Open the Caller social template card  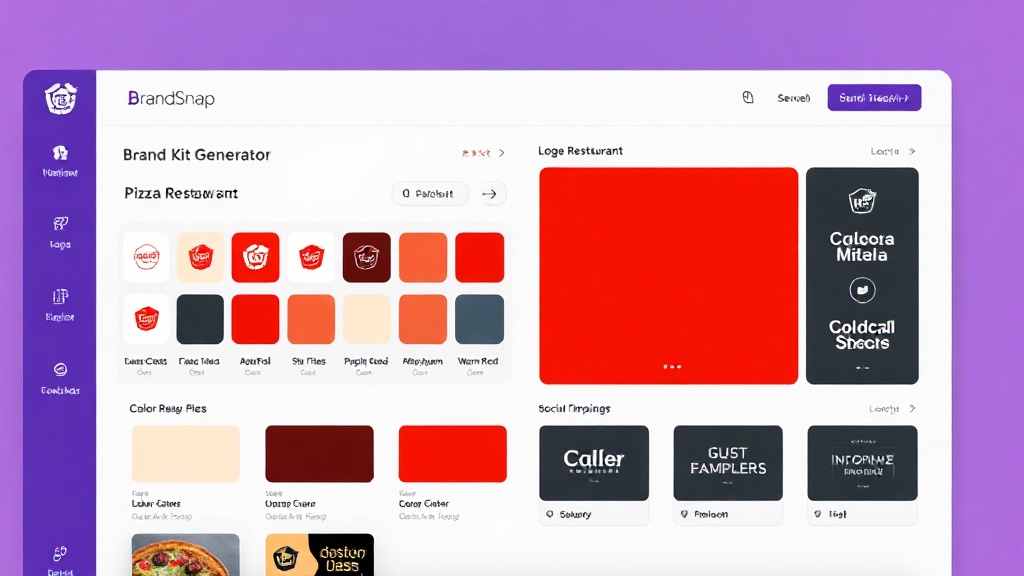click(594, 463)
